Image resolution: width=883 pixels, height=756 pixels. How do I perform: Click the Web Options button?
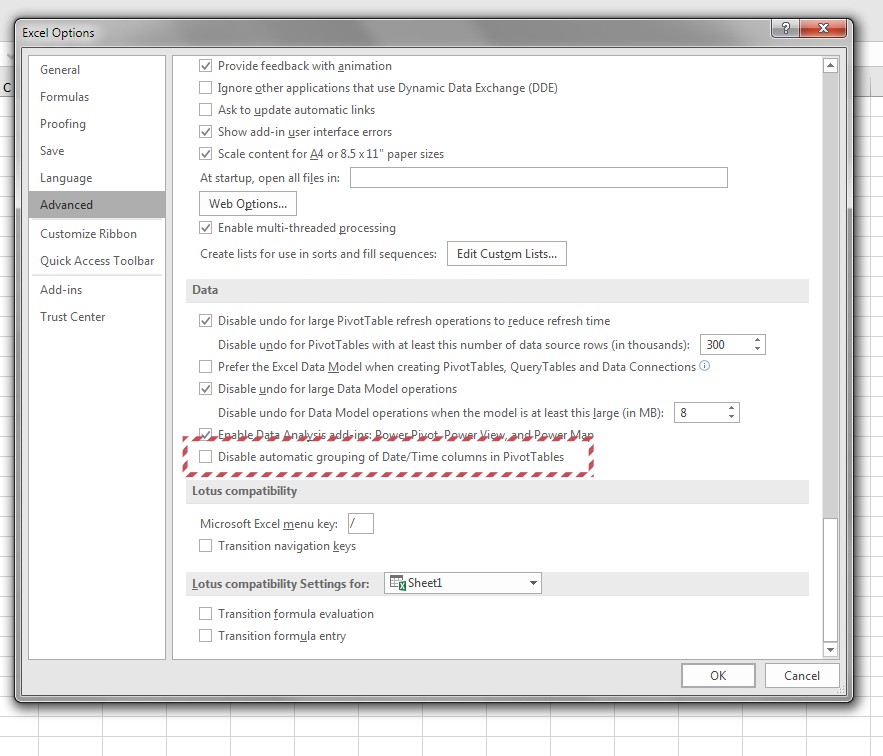tap(247, 204)
